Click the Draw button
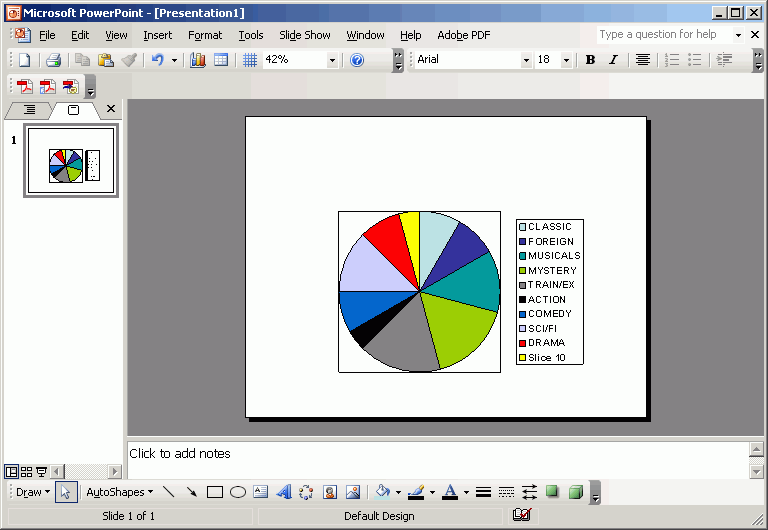Screen dimensions: 768x530 pyautogui.click(x=32, y=492)
